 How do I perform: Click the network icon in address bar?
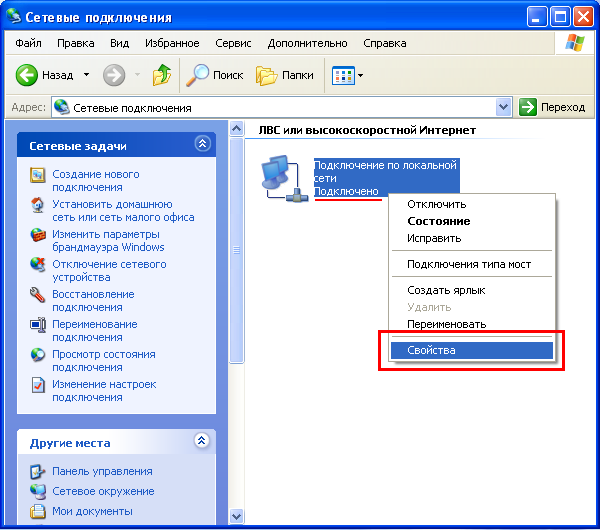tap(61, 108)
